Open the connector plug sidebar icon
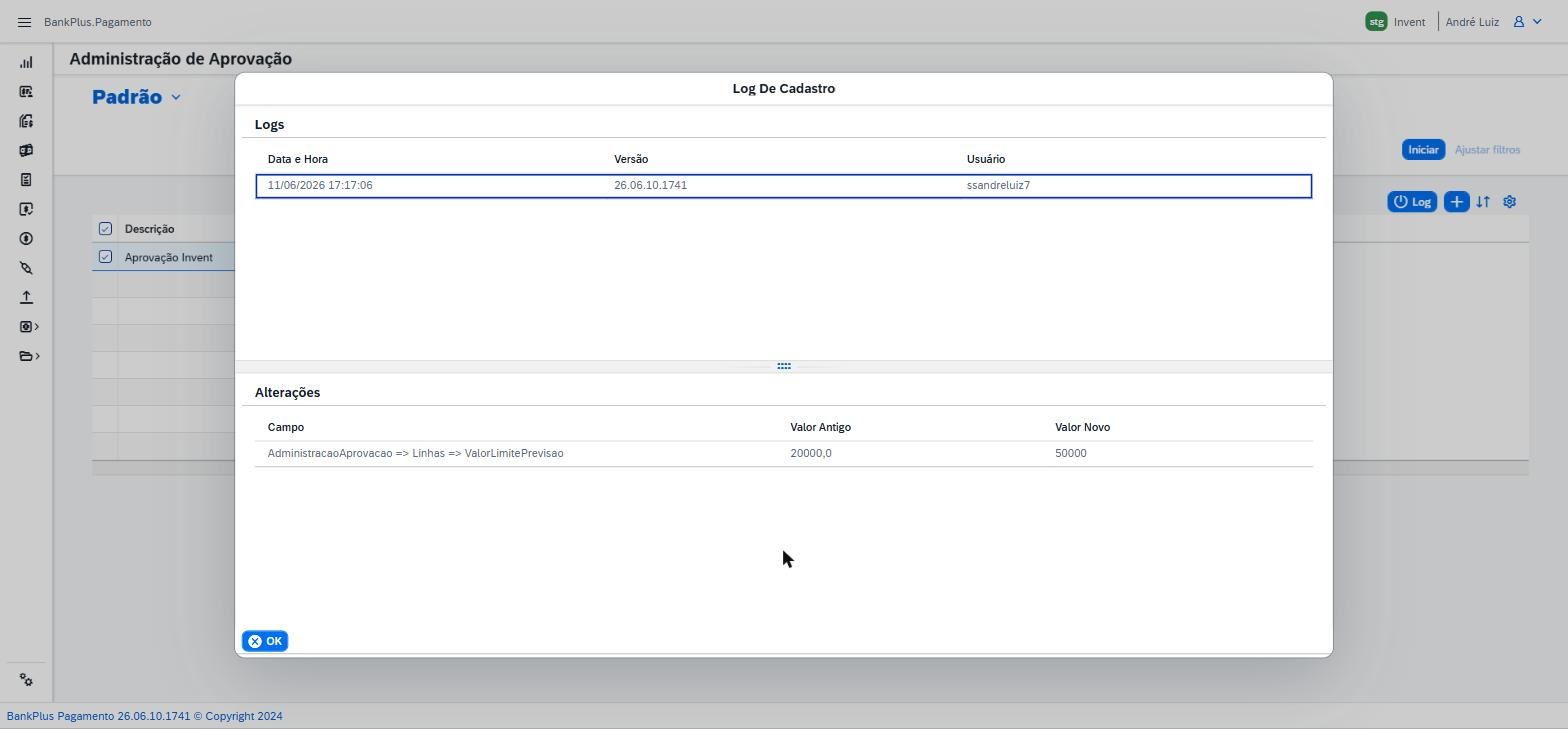 [26, 268]
